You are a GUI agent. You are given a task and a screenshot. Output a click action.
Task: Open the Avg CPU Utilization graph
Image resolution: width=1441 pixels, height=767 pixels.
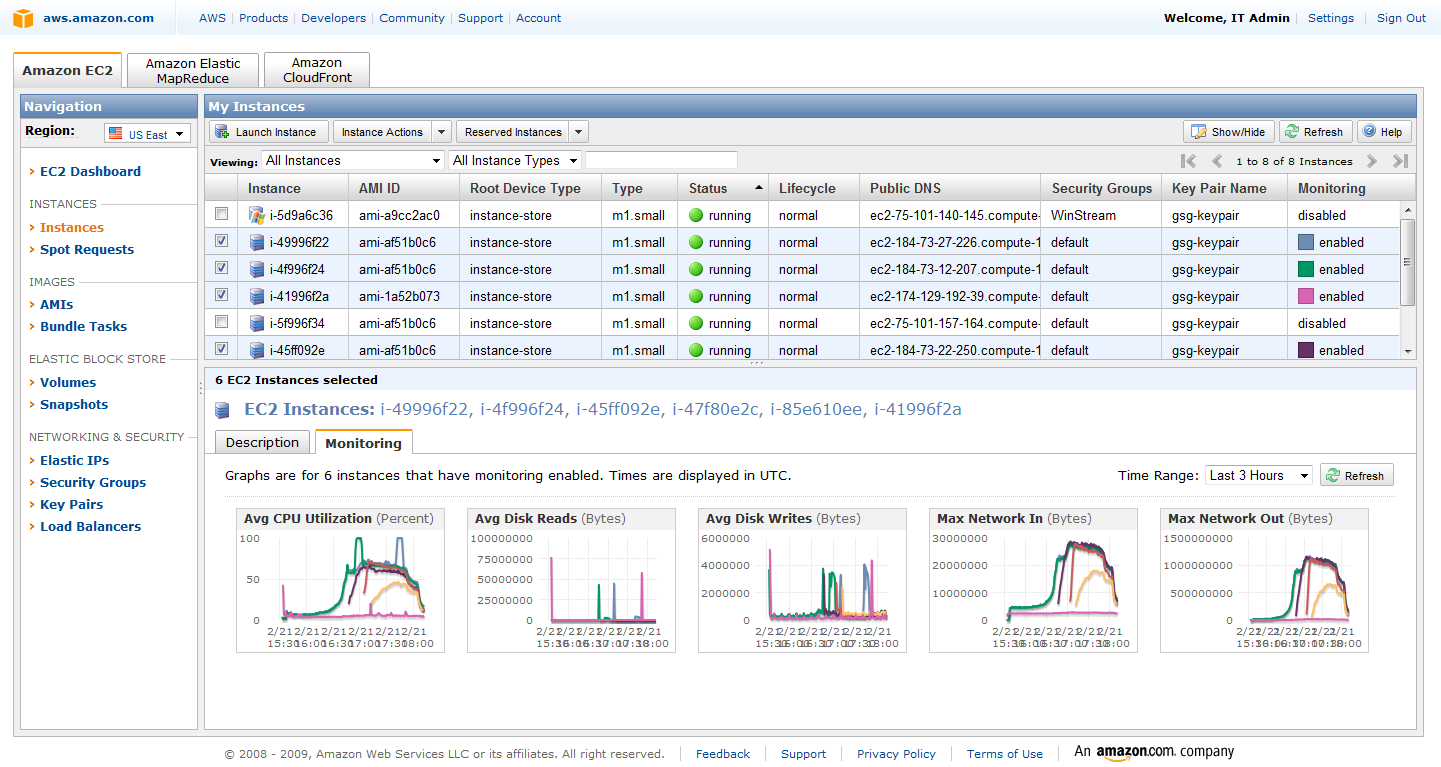click(339, 580)
